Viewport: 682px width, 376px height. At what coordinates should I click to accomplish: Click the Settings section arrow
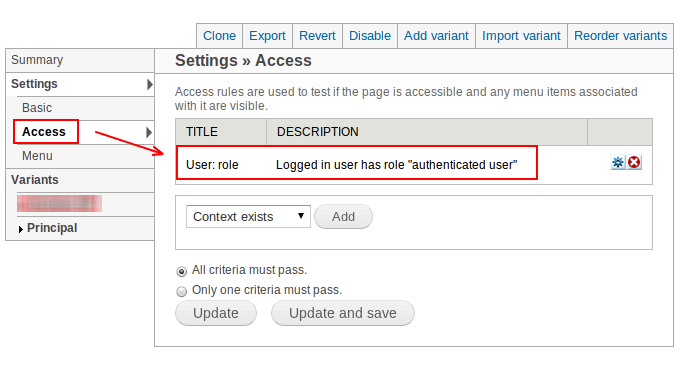150,84
